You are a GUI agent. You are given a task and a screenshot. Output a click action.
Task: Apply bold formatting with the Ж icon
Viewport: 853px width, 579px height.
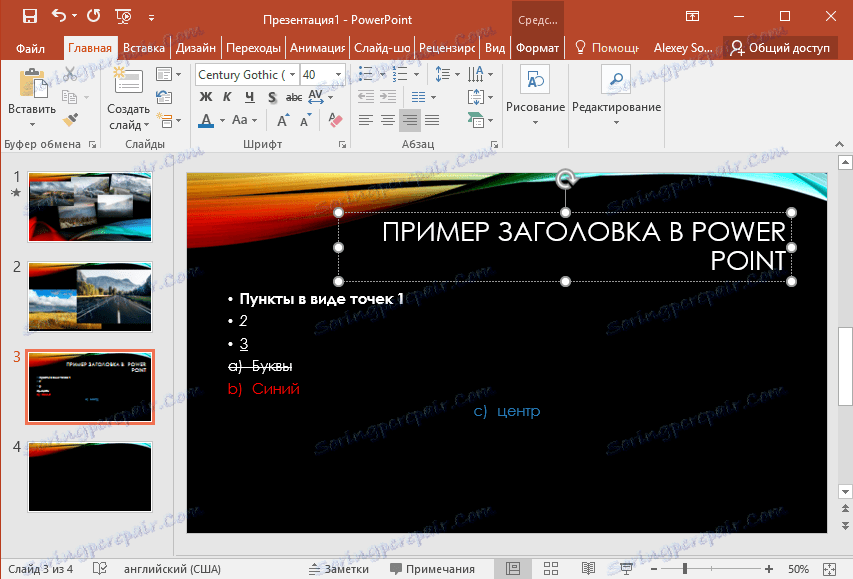click(x=205, y=97)
